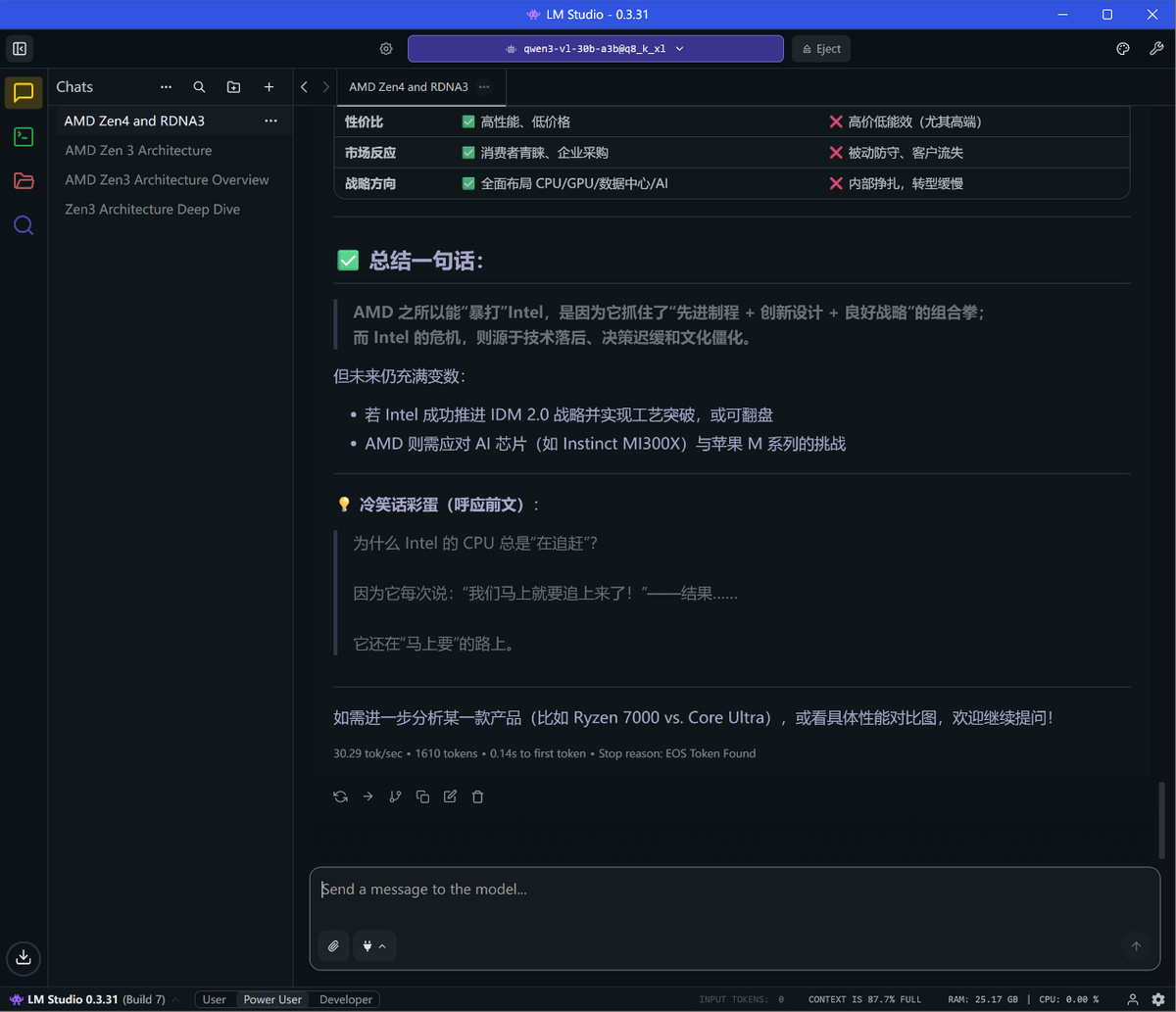Open the model selector dropdown

596,49
